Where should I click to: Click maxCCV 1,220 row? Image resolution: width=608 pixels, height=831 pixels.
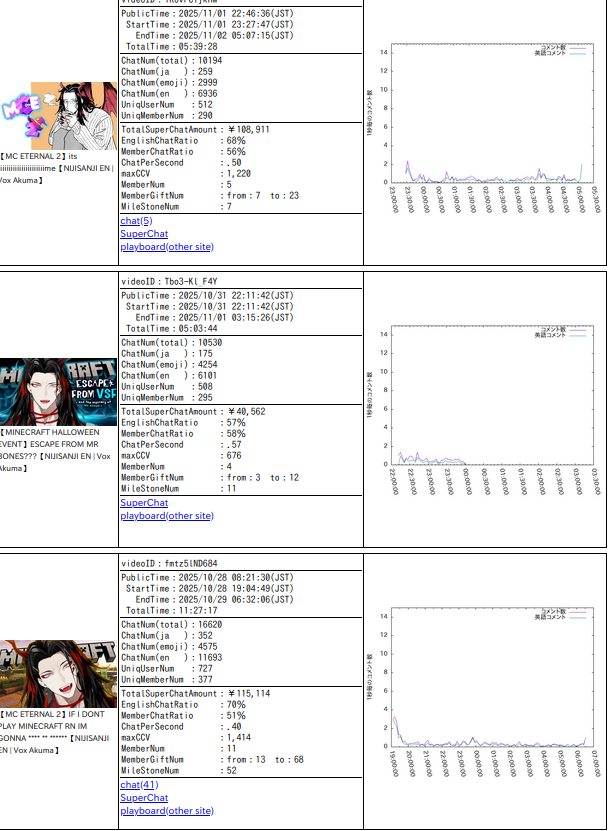coord(186,173)
